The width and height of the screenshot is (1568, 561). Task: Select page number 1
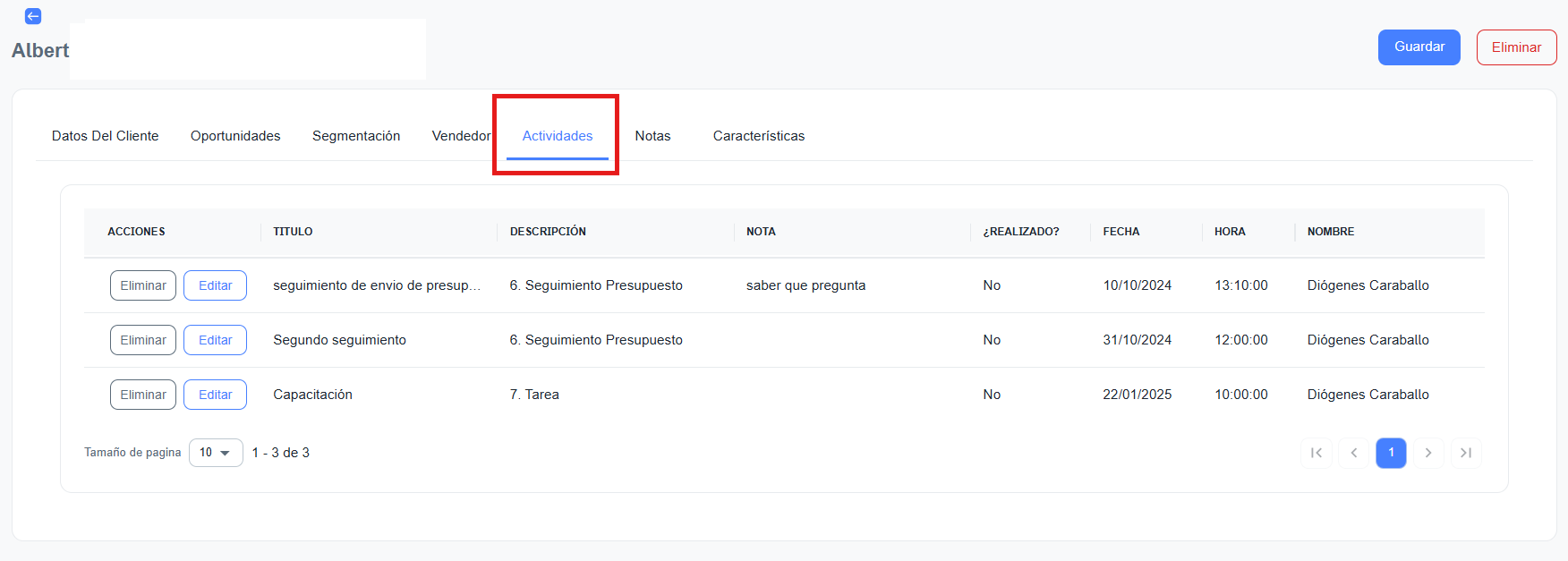click(1391, 453)
